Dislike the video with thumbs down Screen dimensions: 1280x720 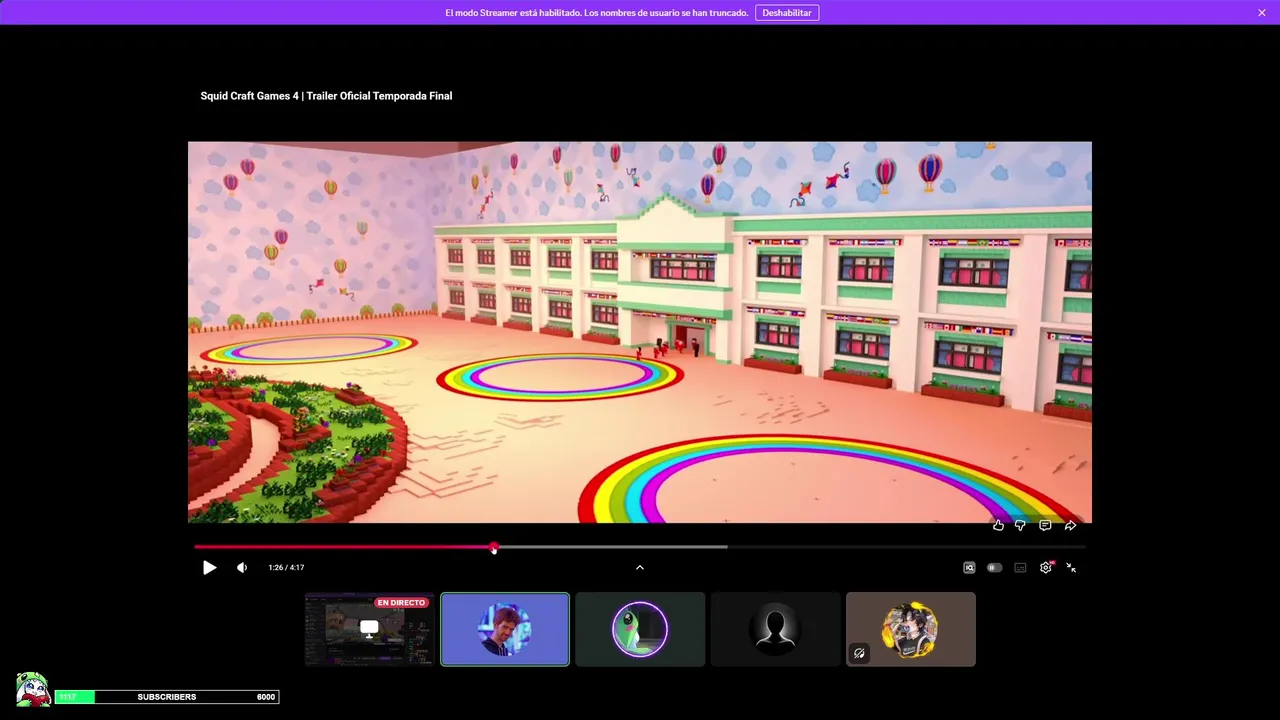pyautogui.click(x=1020, y=525)
